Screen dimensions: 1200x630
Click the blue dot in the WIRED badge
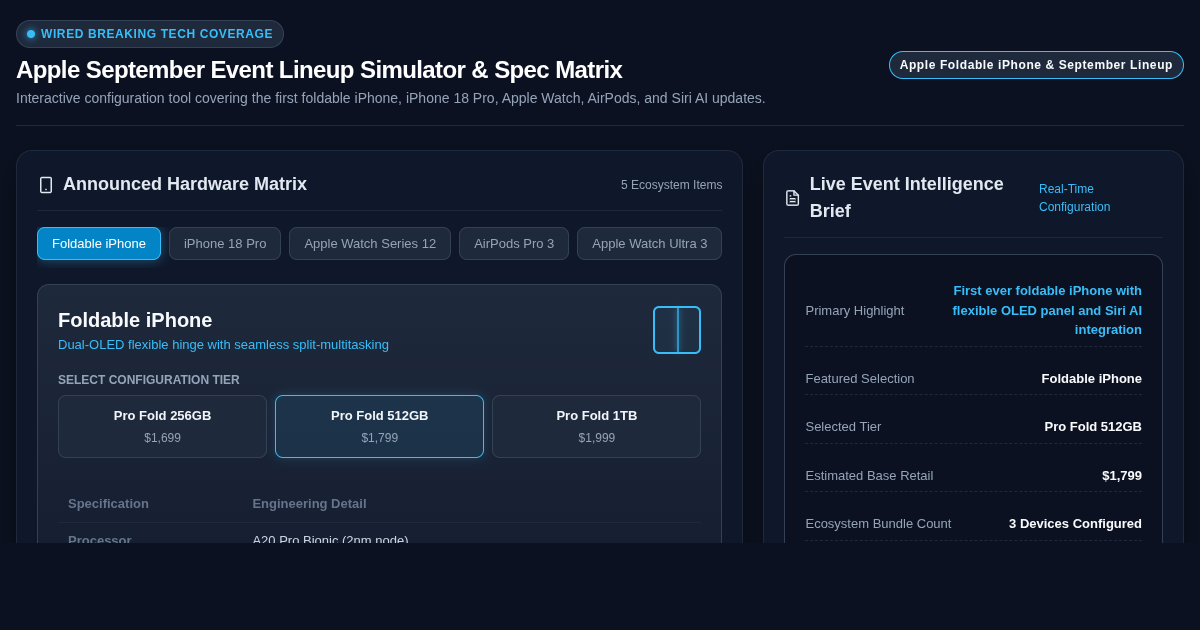point(31,34)
